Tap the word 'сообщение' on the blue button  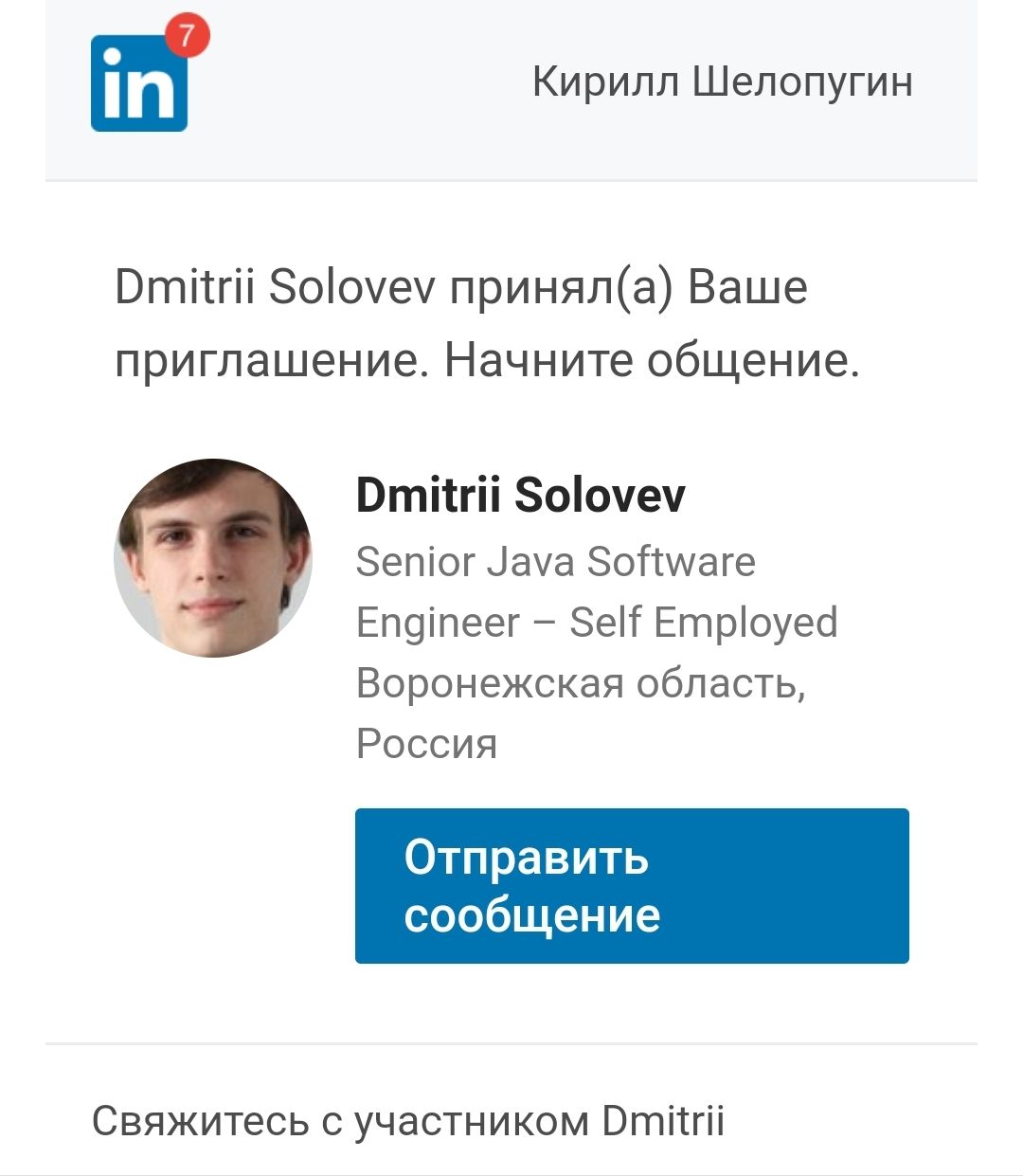point(532,916)
